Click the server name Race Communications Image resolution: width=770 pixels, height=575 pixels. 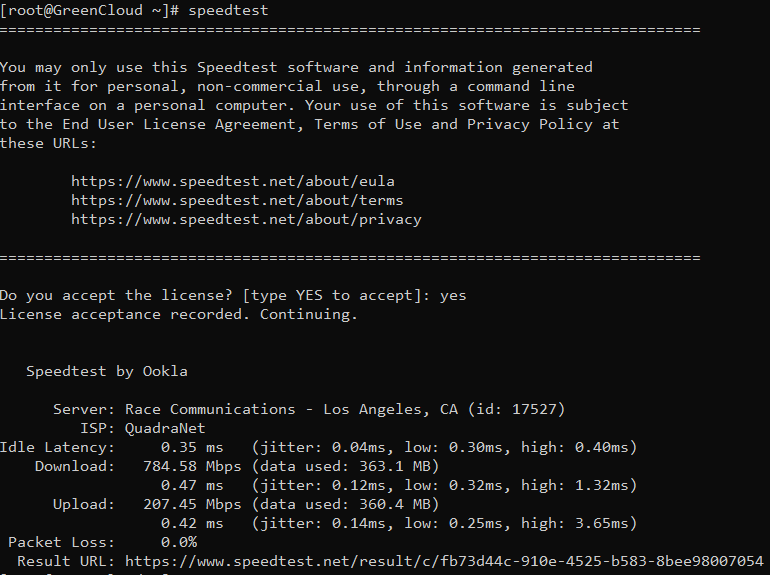tap(210, 409)
